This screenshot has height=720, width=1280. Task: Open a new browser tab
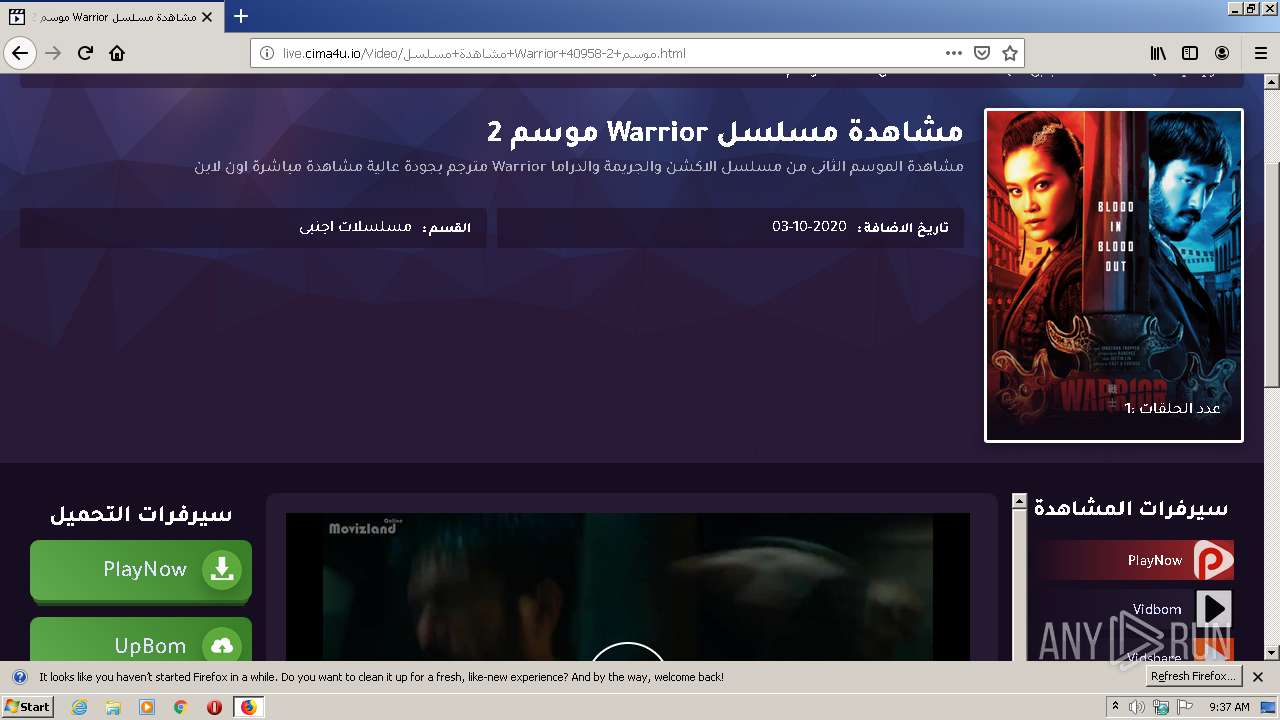(241, 16)
